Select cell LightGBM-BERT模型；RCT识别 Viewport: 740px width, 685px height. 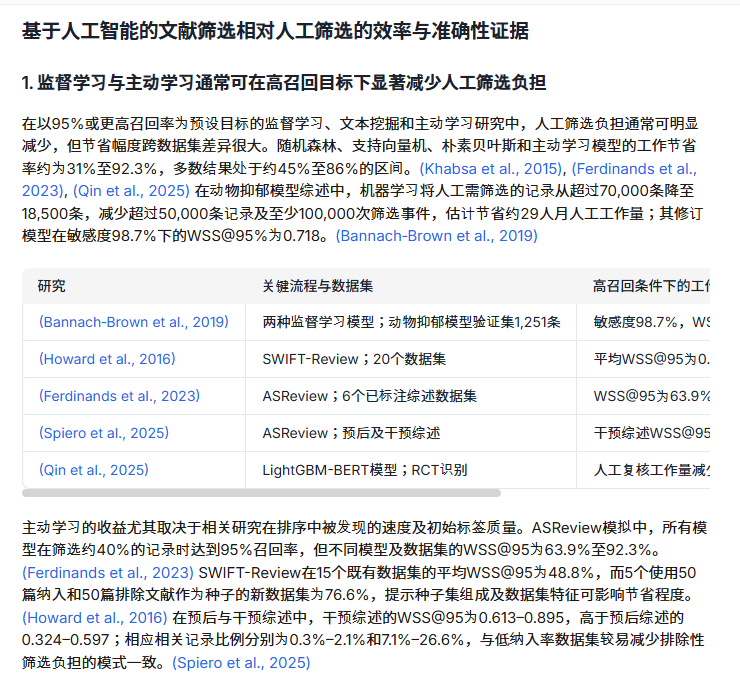pyautogui.click(x=411, y=470)
